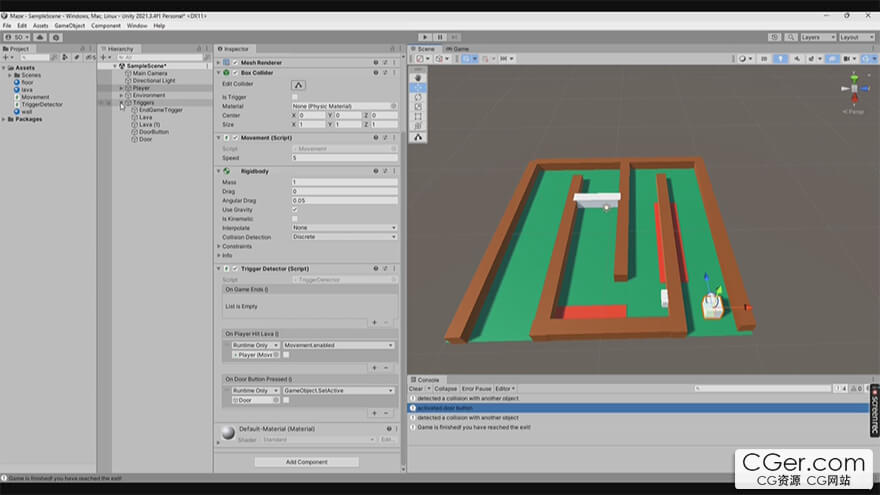The width and height of the screenshot is (880, 495).
Task: Open the Window menu
Action: (137, 26)
